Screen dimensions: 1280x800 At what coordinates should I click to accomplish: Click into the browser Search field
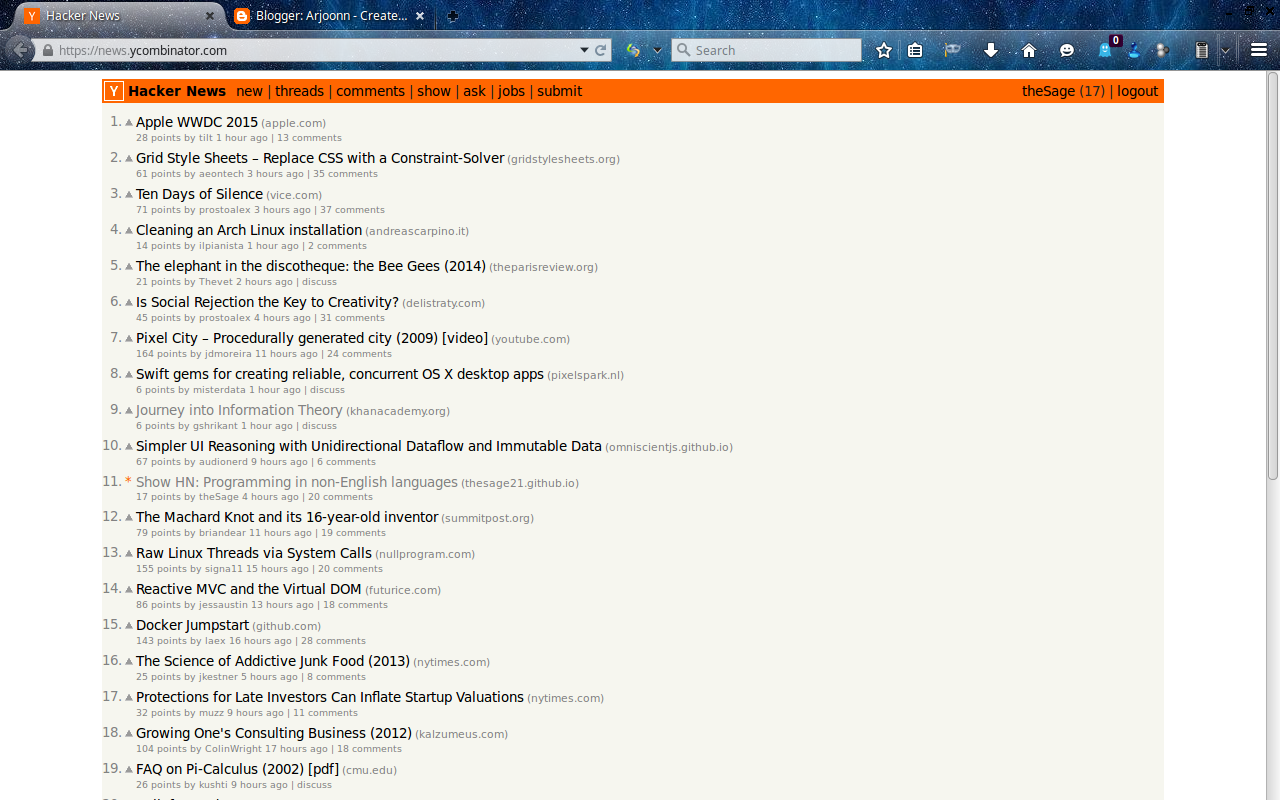click(766, 50)
